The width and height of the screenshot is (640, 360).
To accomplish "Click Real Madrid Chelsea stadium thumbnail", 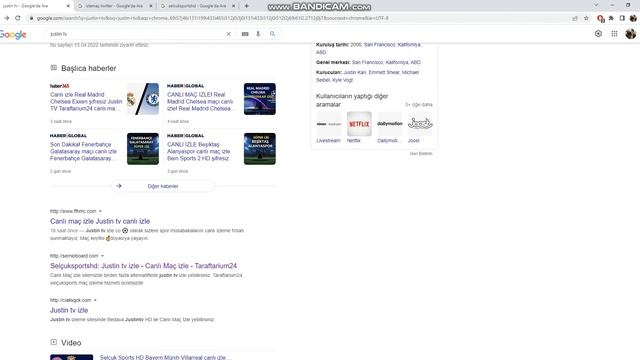I will point(260,99).
